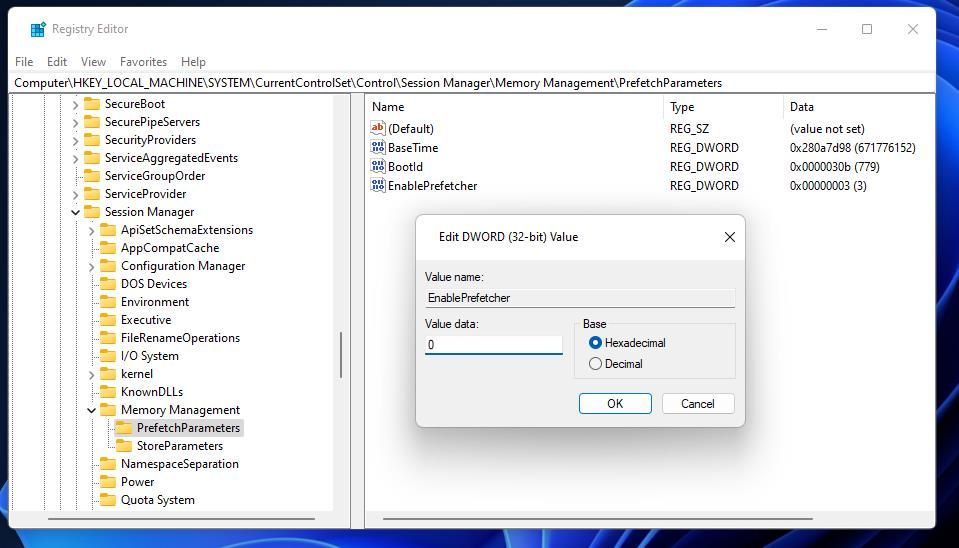
Task: Expand the ServiceAggregatedEvents key
Action: (75, 158)
